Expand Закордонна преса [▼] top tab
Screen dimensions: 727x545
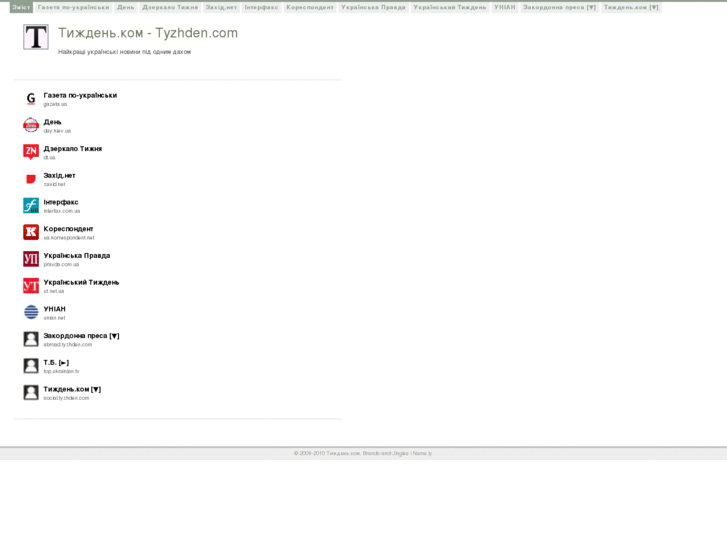pos(560,7)
